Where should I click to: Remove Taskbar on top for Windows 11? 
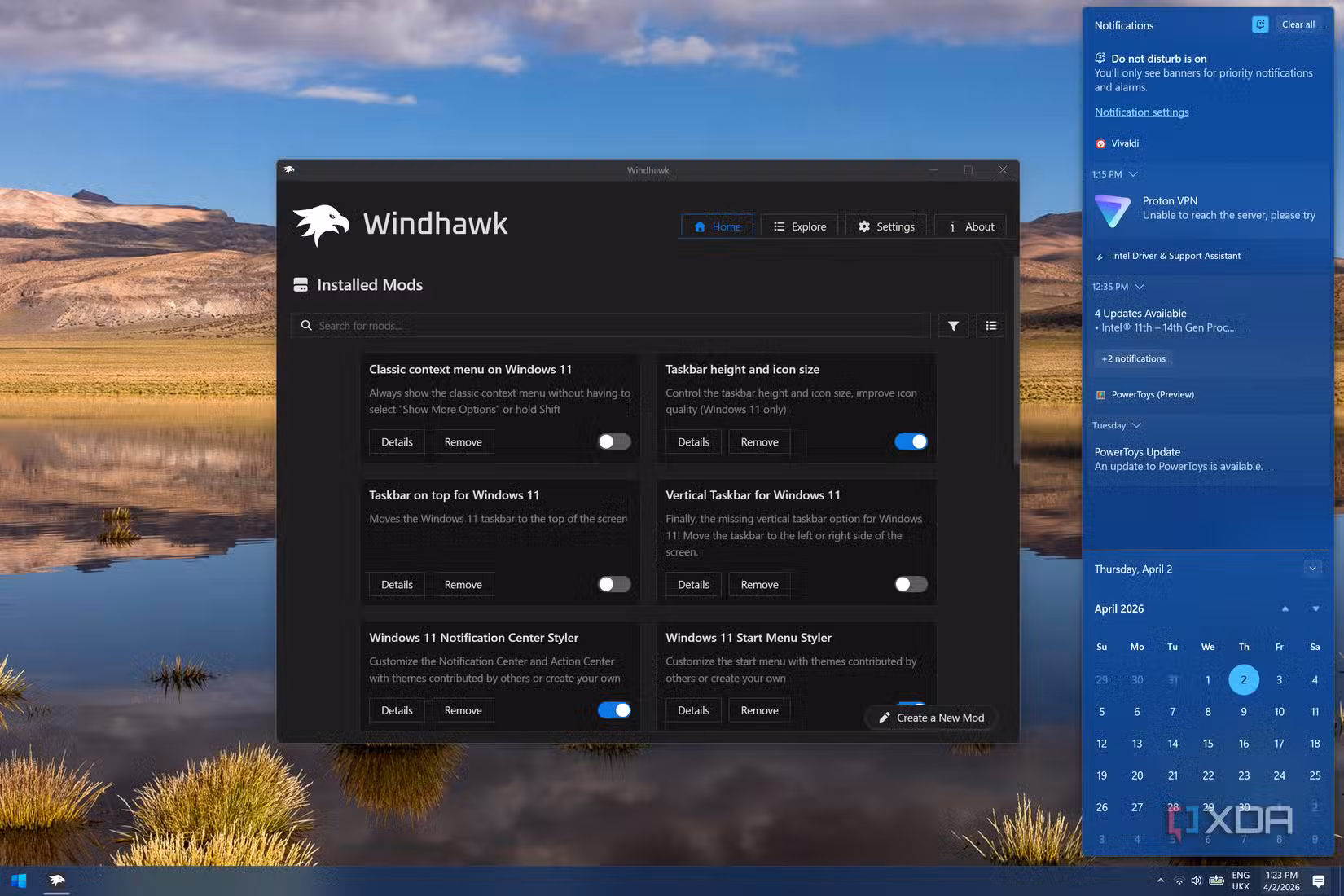463,585
